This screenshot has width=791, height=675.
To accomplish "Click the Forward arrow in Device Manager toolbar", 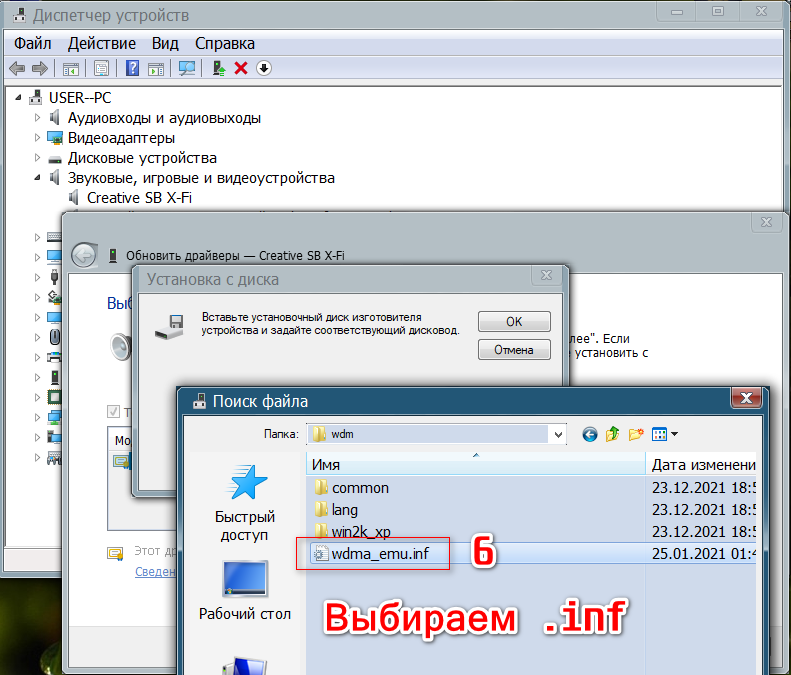I will (x=39, y=68).
